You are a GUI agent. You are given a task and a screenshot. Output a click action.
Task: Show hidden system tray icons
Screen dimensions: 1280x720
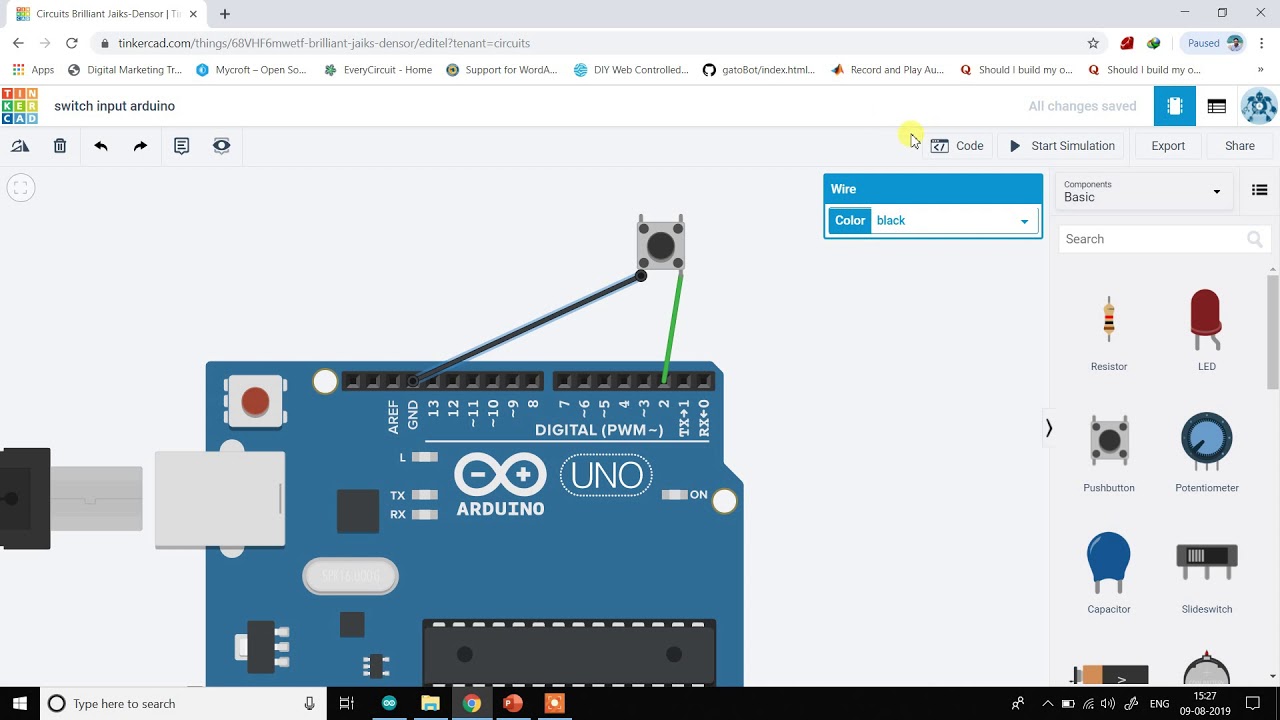point(1047,704)
